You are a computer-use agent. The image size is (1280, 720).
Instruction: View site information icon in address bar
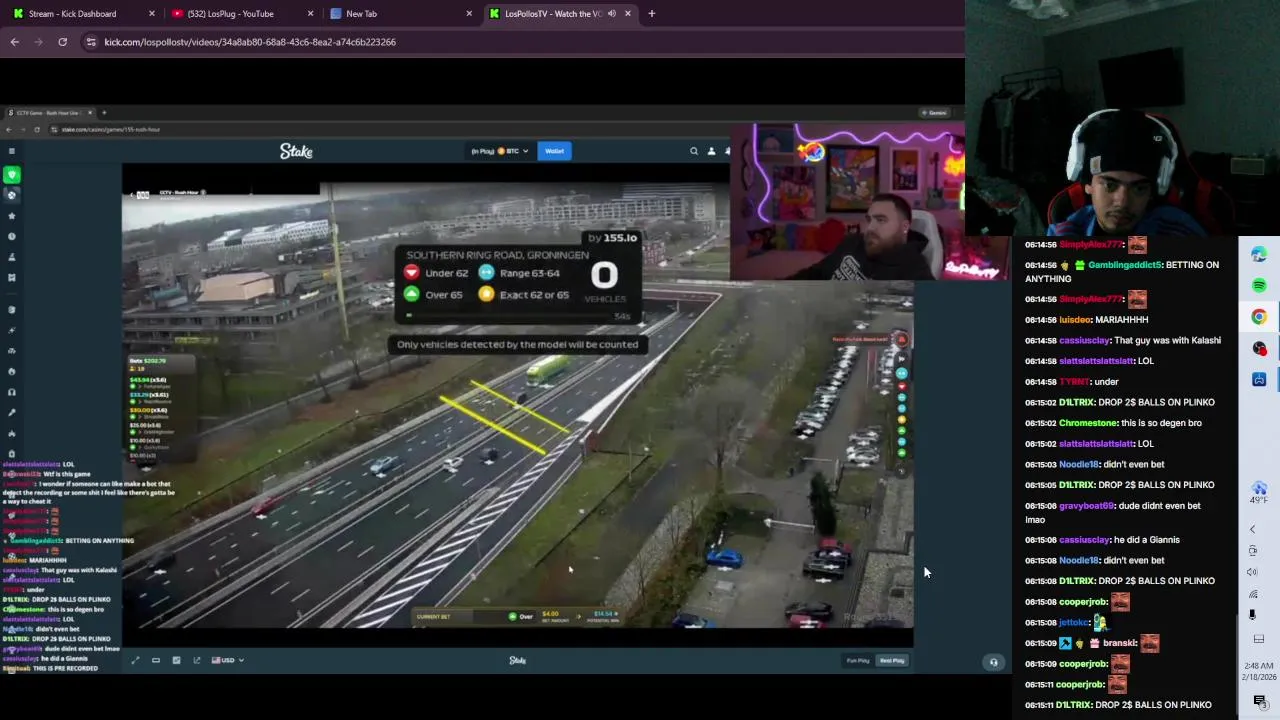click(x=91, y=42)
